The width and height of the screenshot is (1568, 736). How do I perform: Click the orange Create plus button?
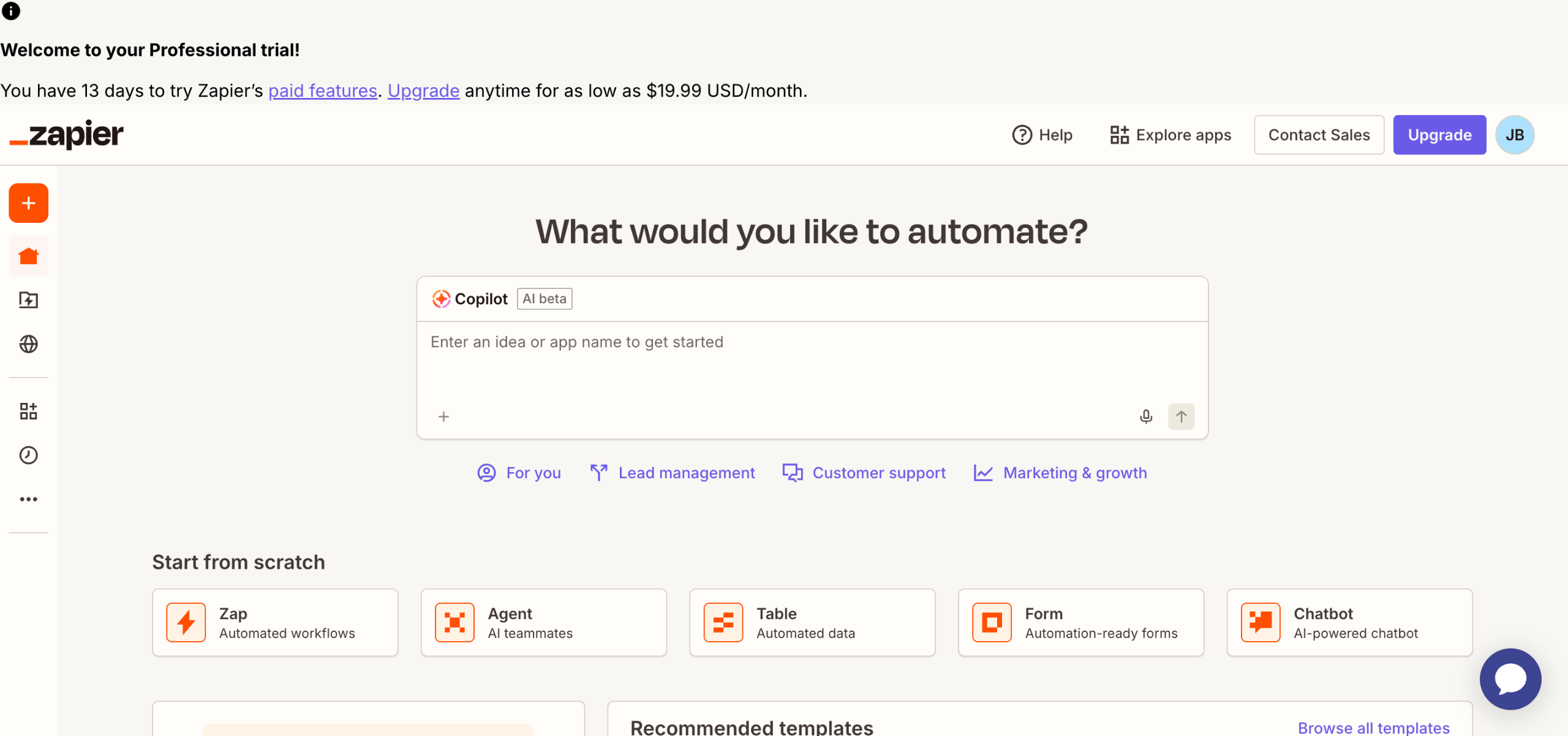pyautogui.click(x=28, y=203)
